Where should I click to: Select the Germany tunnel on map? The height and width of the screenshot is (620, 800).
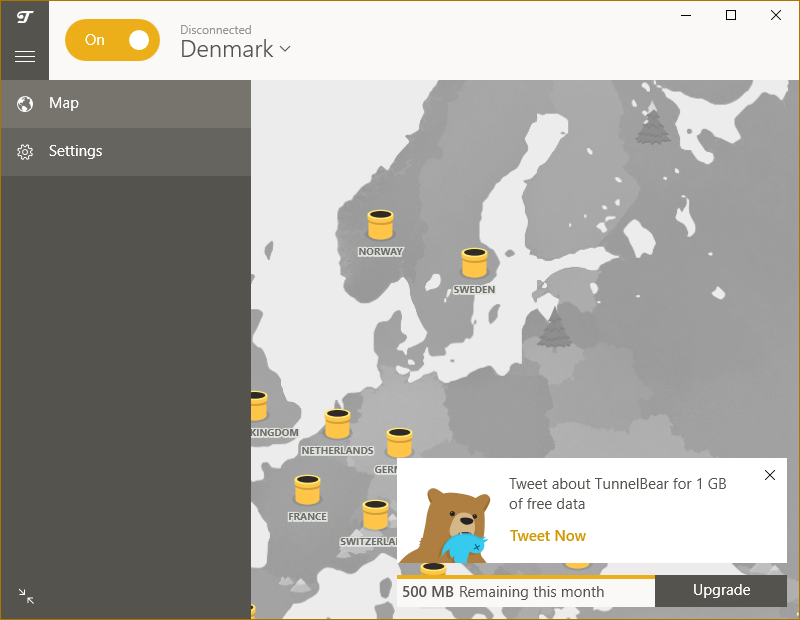coord(399,442)
